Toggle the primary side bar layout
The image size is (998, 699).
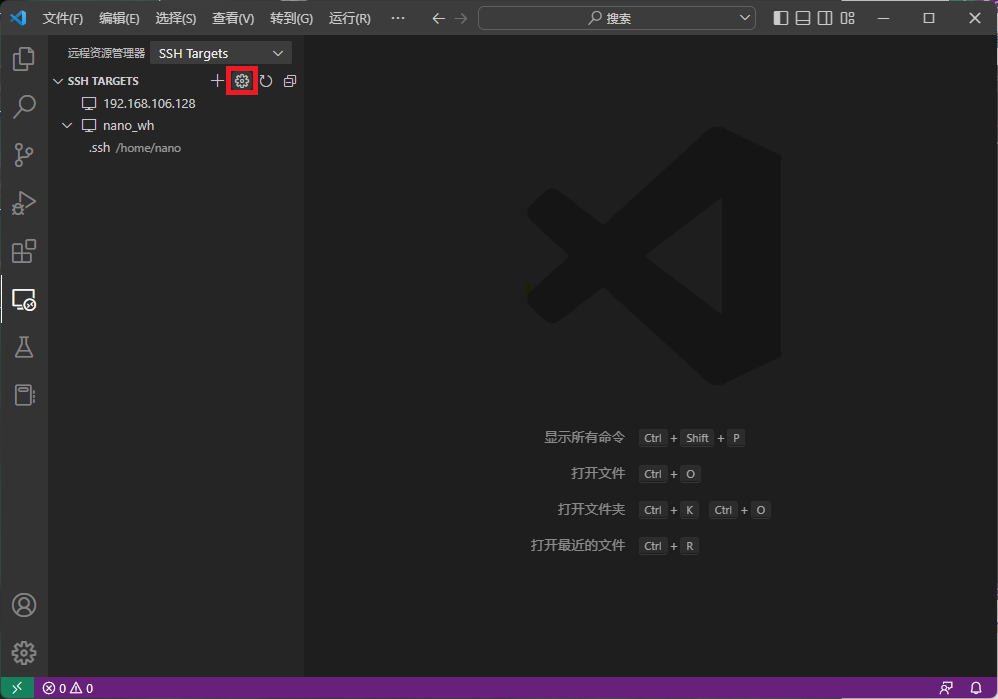pos(781,18)
